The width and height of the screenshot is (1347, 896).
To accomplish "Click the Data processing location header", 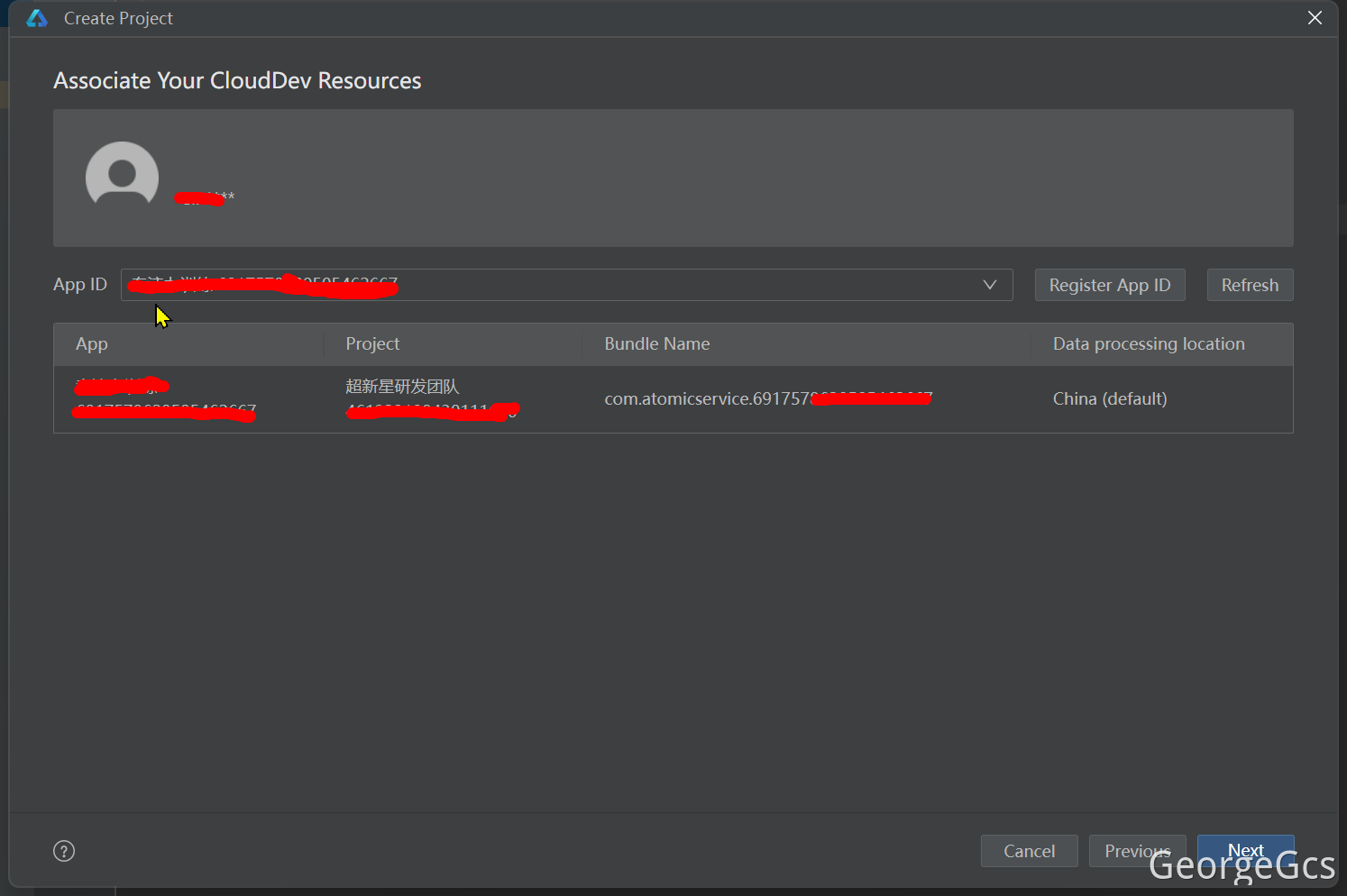I will pos(1148,344).
